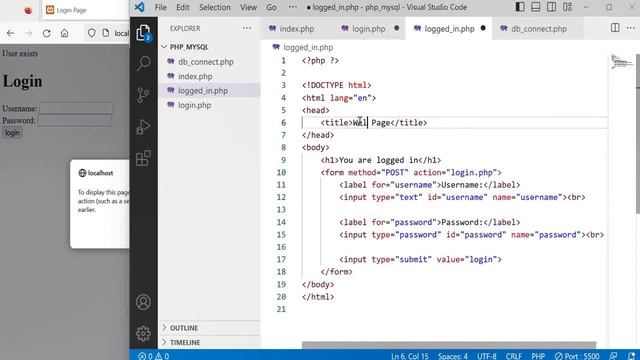Open the Go menu

click(271, 7)
